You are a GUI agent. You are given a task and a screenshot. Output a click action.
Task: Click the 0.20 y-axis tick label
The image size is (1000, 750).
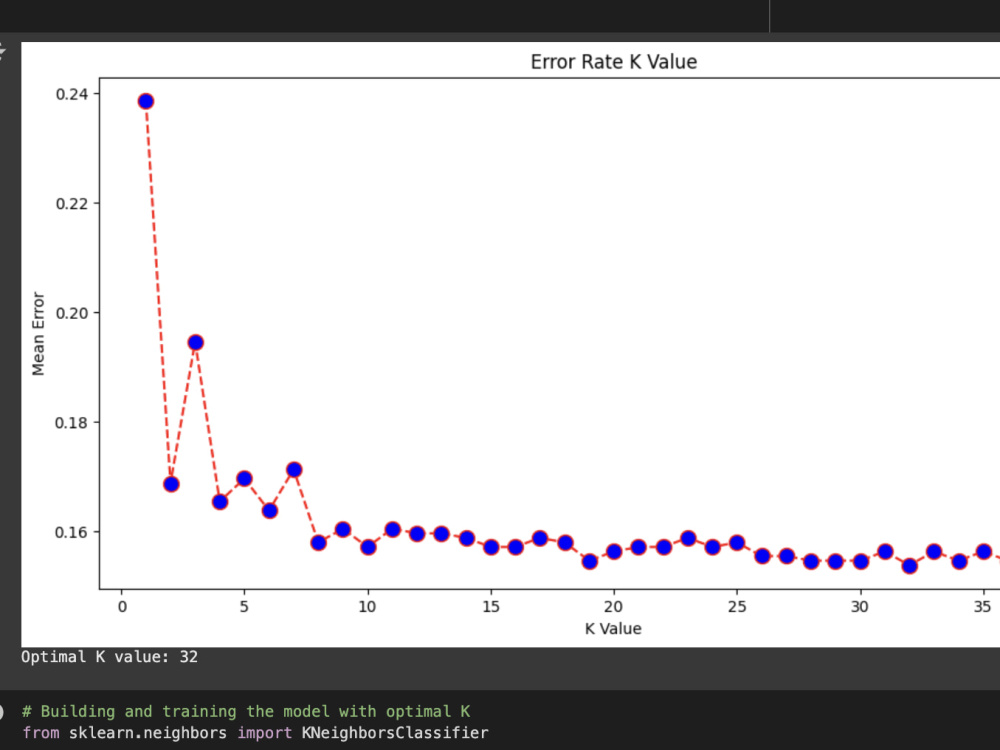click(x=72, y=313)
